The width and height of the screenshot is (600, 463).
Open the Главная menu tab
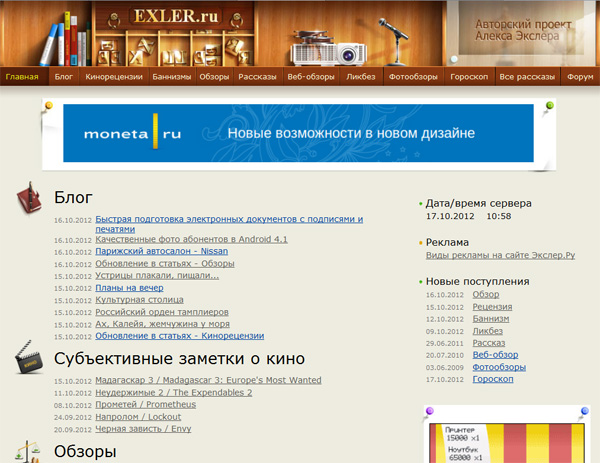coord(21,76)
